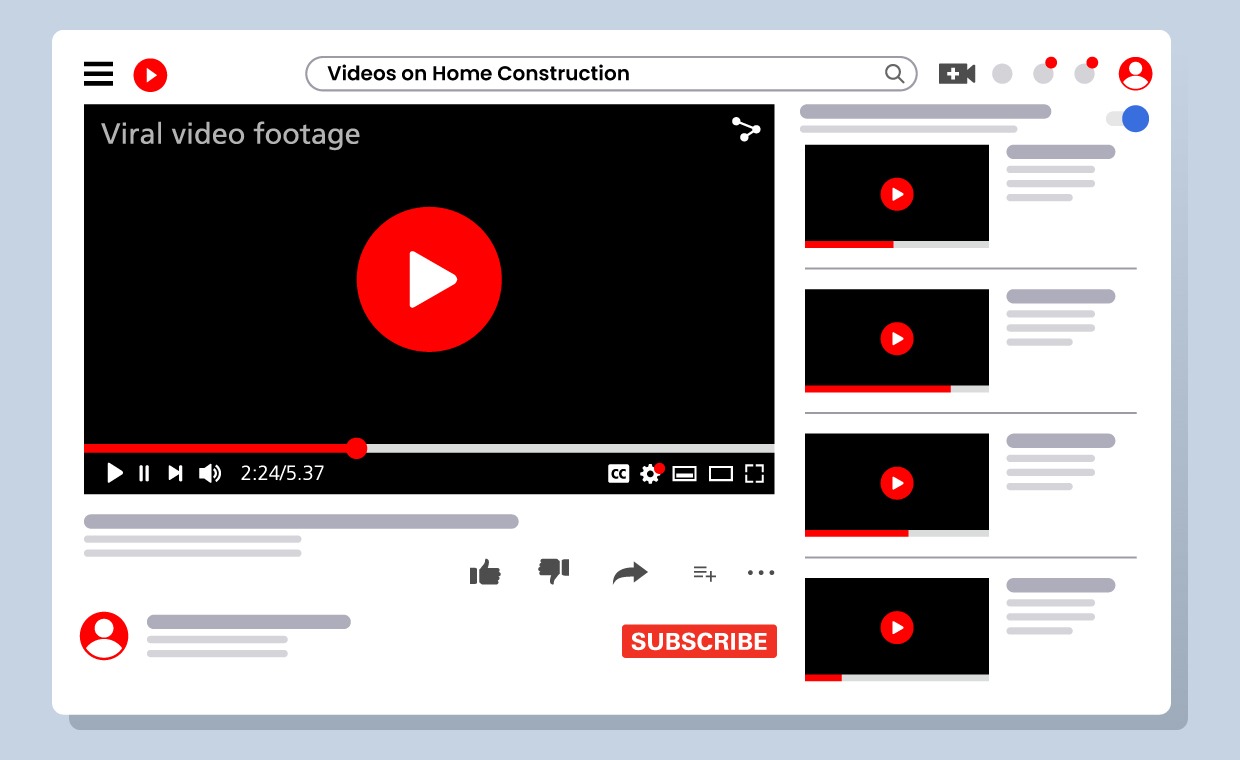Open the channel avatar below video
1240x760 pixels.
(104, 636)
